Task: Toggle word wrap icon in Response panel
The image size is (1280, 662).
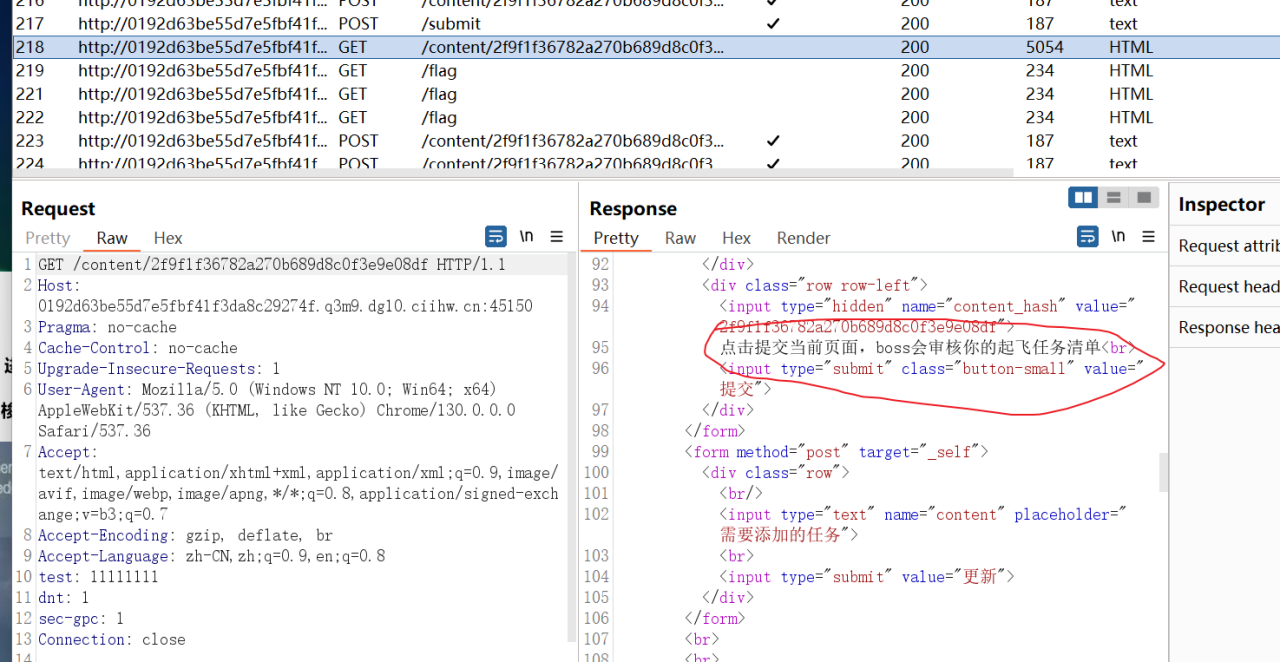Action: [1087, 237]
